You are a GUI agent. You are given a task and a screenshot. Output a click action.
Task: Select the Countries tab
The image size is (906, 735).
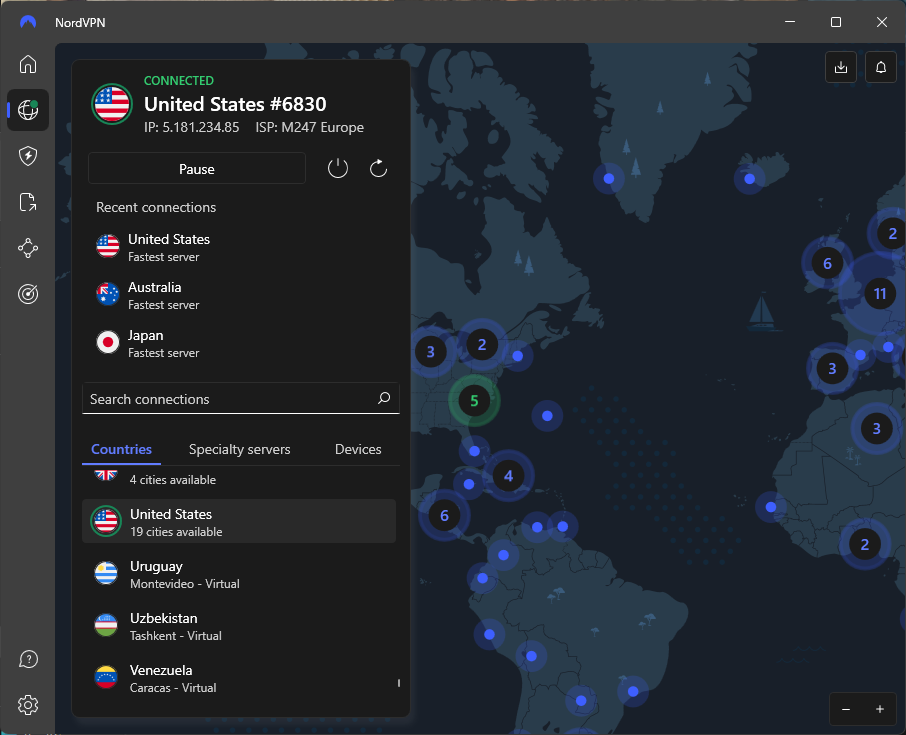[121, 449]
